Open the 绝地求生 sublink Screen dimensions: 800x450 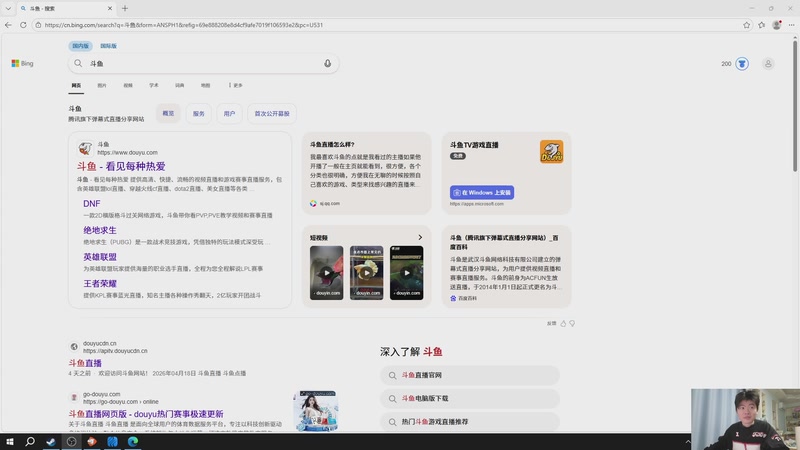point(100,230)
